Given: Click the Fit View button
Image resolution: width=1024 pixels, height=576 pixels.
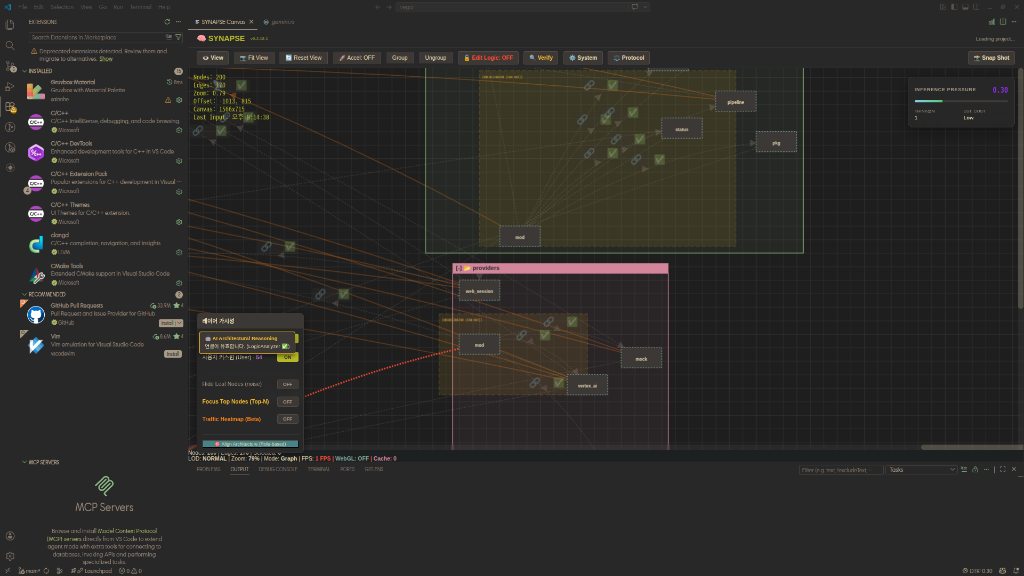Looking at the screenshot, I should (x=253, y=57).
